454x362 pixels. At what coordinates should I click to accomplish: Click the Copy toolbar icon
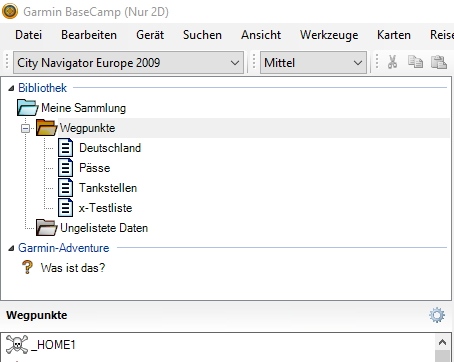pos(415,62)
